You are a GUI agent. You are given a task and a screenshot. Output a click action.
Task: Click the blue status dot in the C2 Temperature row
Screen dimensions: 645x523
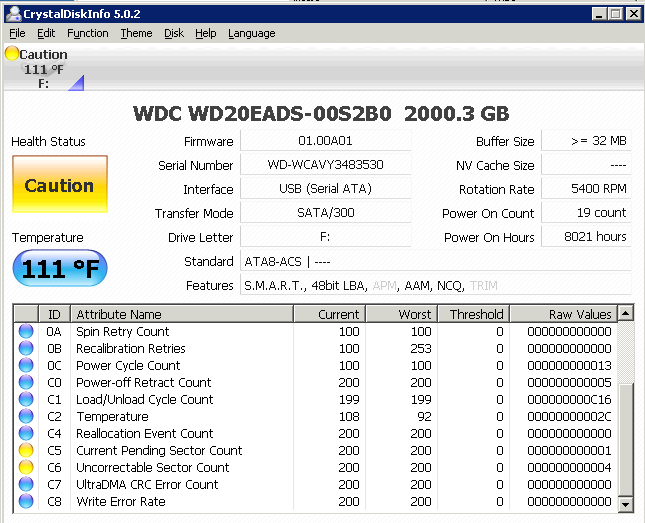click(26, 416)
